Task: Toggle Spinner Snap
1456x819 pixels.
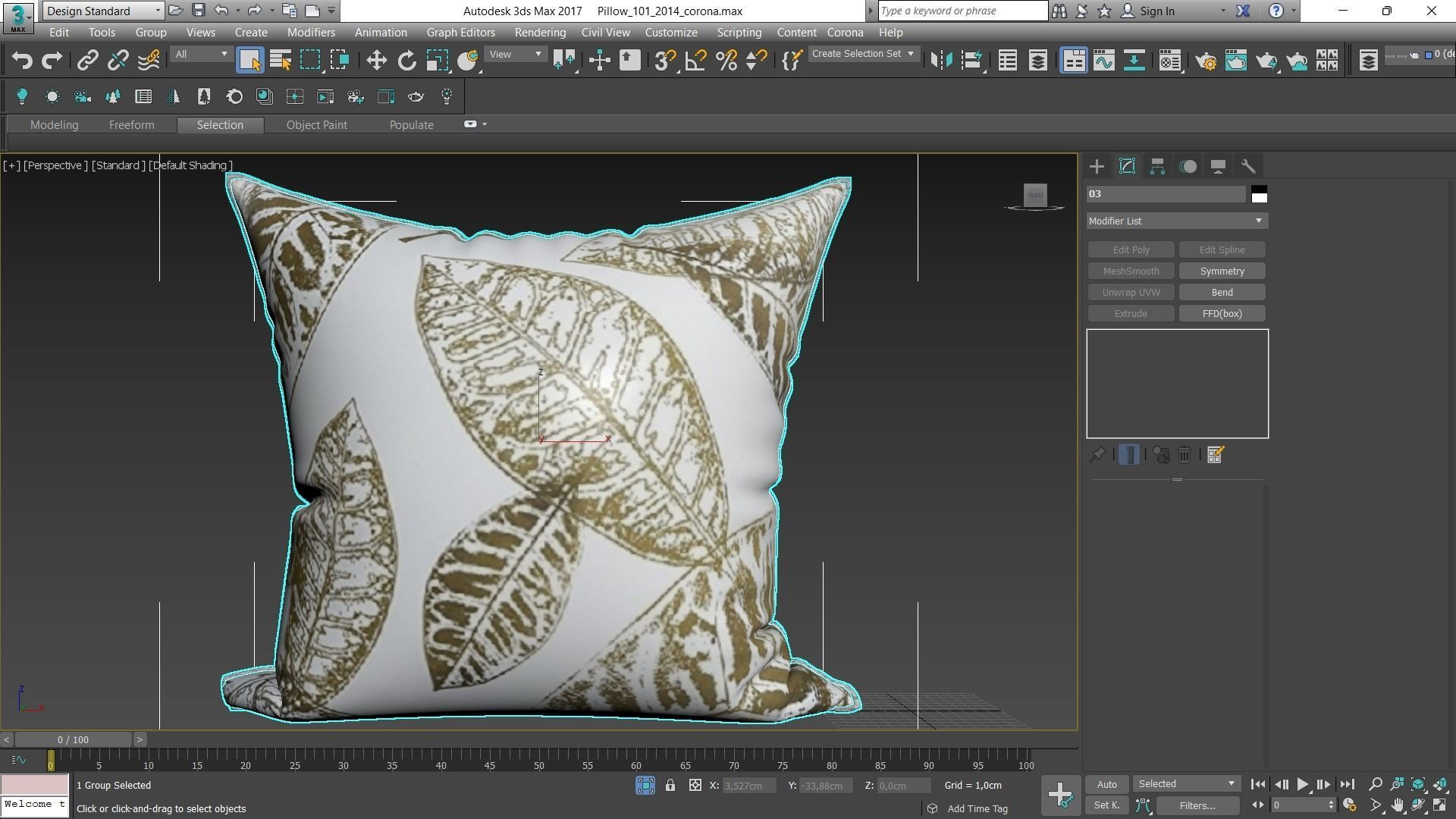Action: coord(756,61)
